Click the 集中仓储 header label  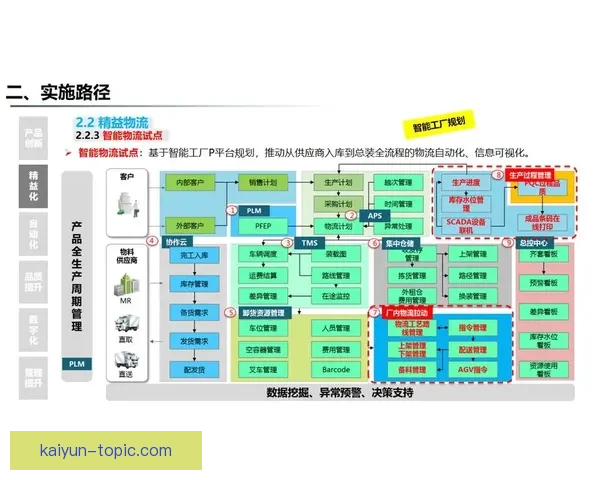click(x=400, y=243)
